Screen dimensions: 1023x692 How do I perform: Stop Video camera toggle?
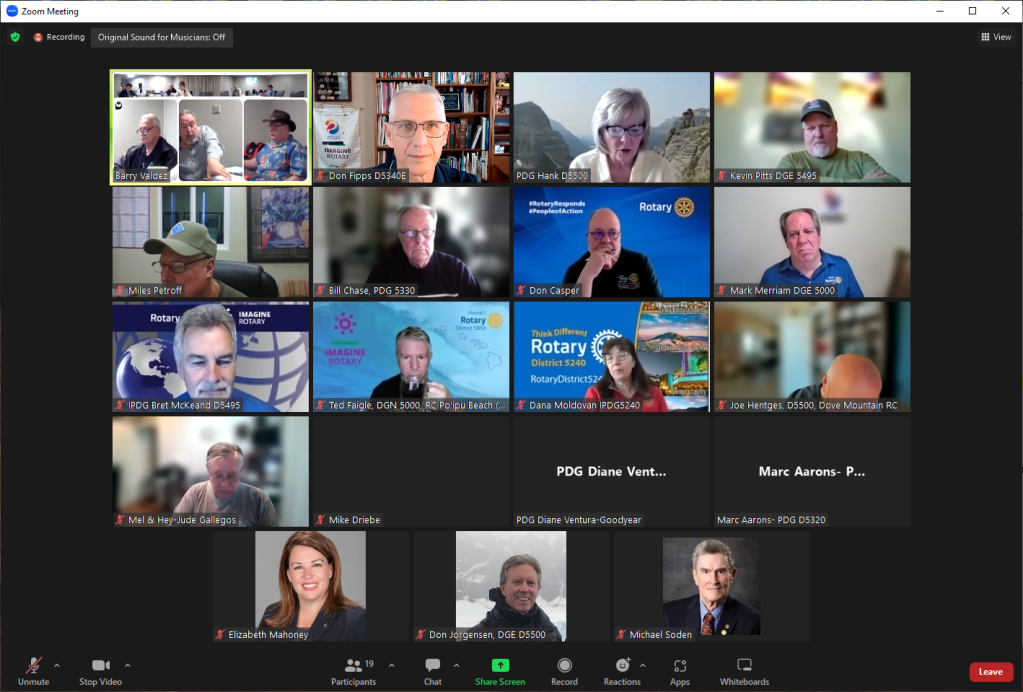100,671
